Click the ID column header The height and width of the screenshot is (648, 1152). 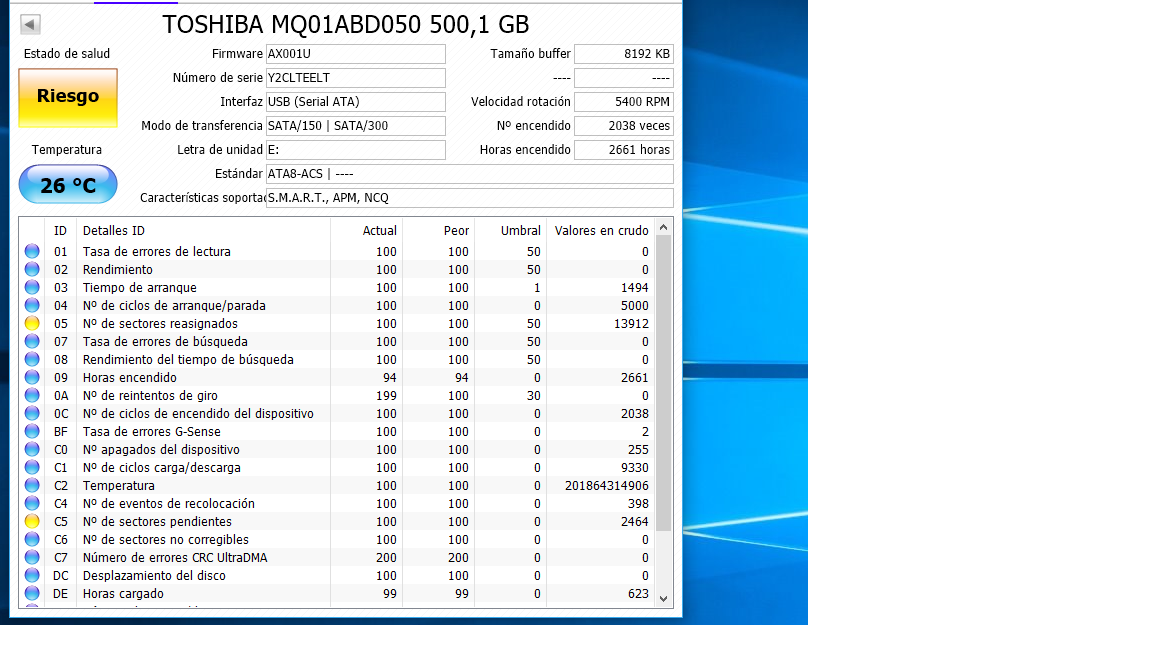60,231
